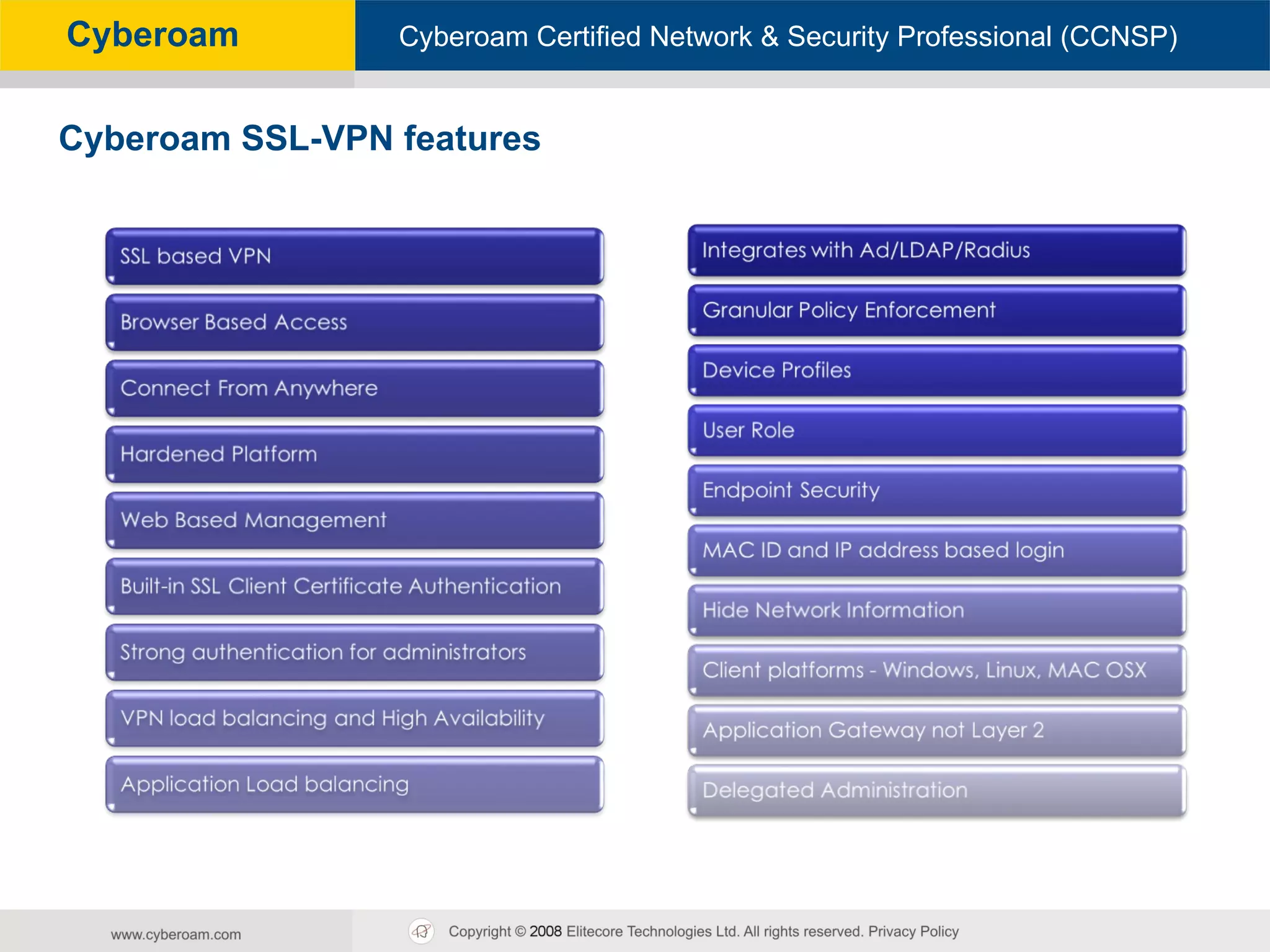Click the Browser Based Access bar
Screen dimensions: 1270x952
[x=355, y=322]
